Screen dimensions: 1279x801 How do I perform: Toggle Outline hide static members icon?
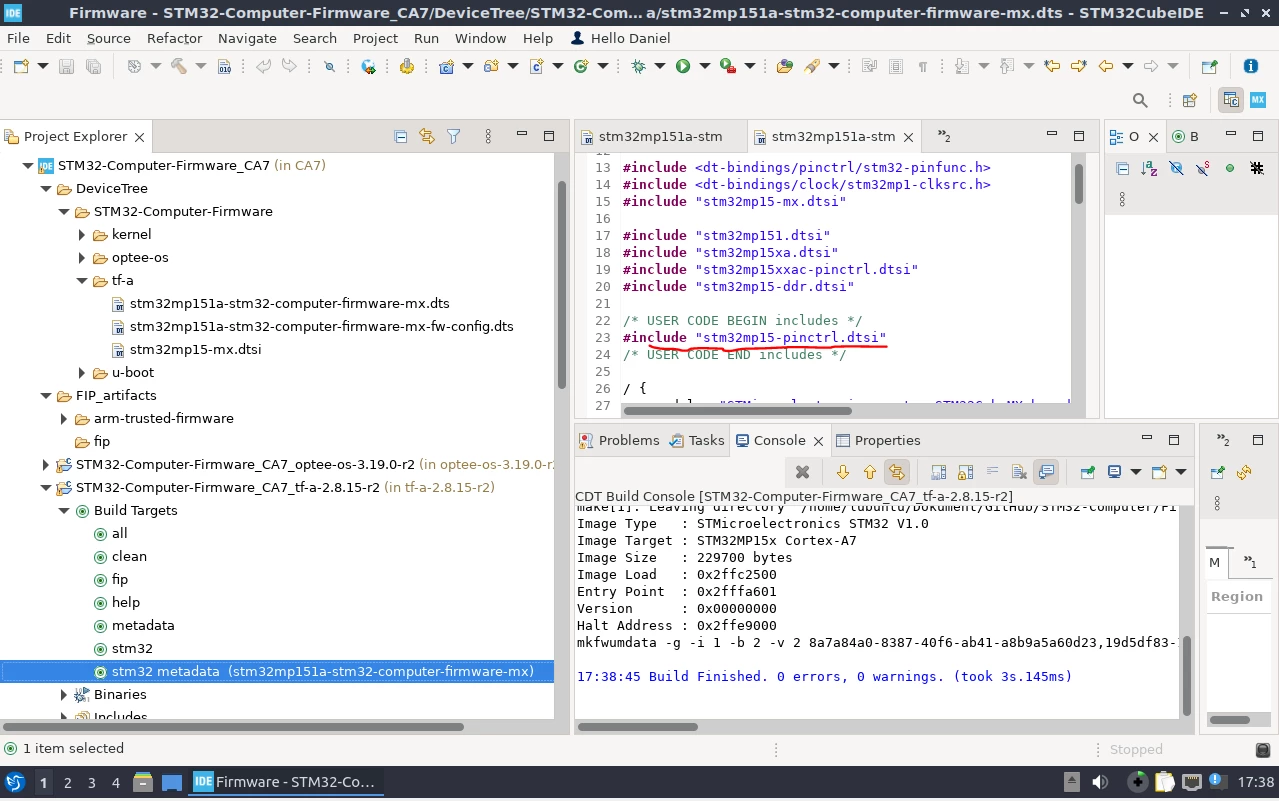[1203, 168]
